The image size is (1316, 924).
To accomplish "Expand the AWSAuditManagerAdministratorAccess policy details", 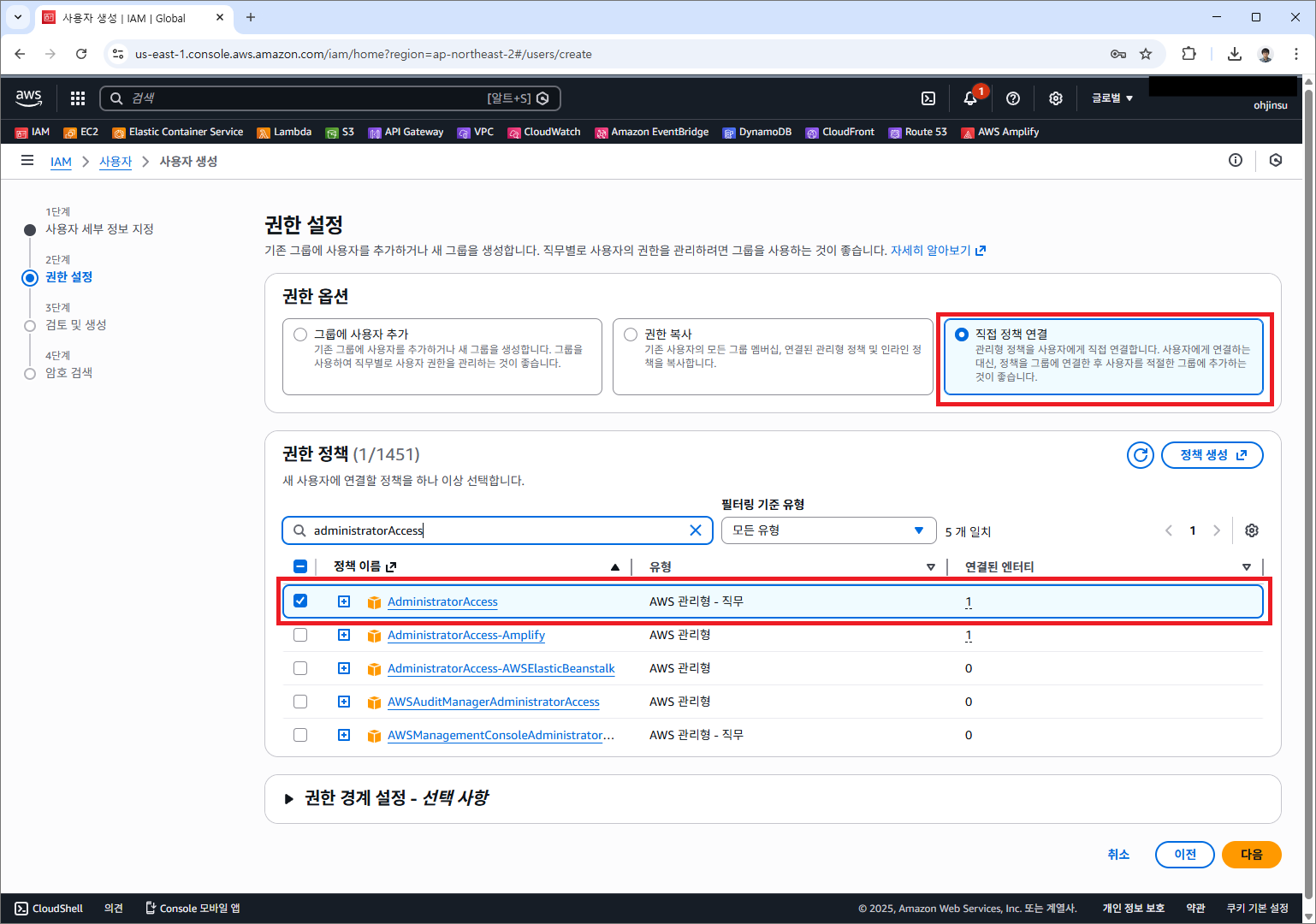I will click(x=344, y=702).
